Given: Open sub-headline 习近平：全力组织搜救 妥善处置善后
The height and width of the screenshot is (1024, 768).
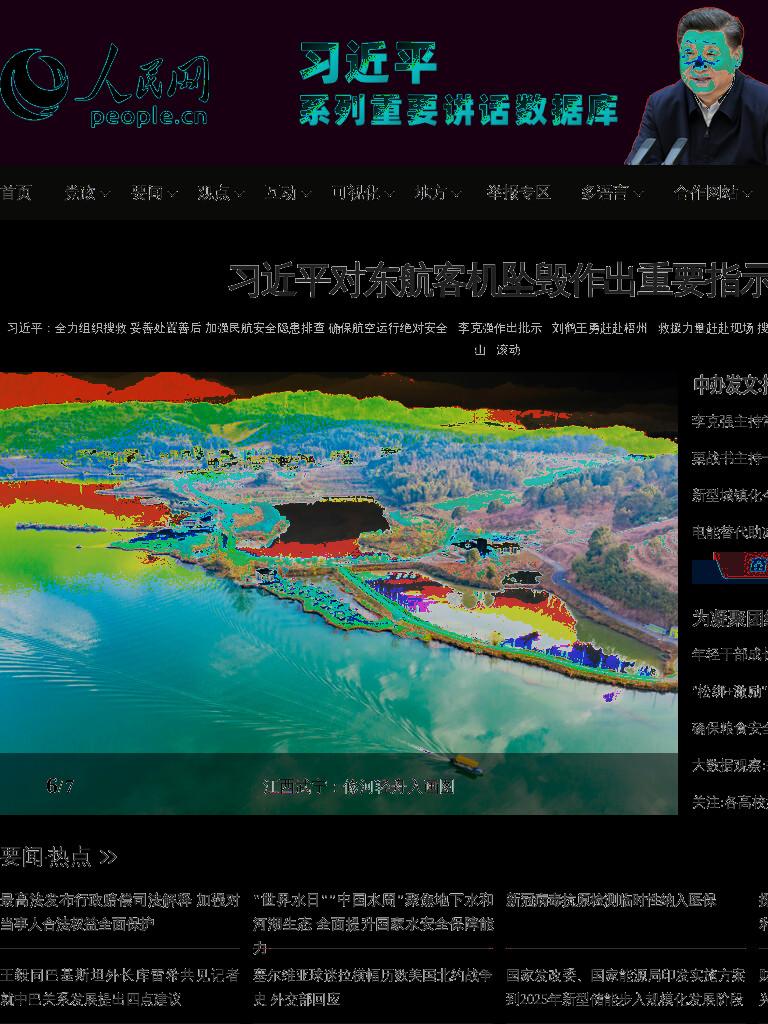Looking at the screenshot, I should click(104, 328).
